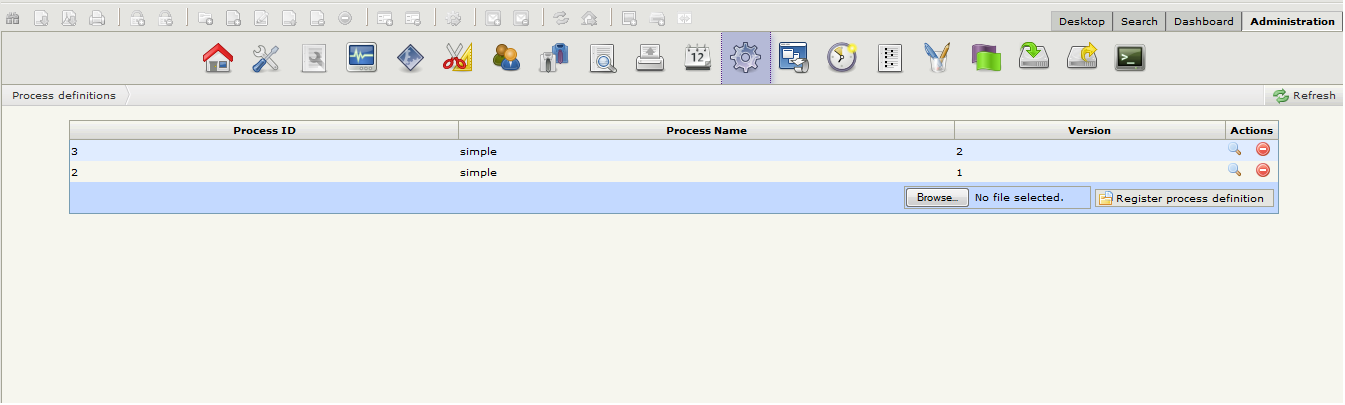
Task: Click the Refresh button
Action: 1303,96
